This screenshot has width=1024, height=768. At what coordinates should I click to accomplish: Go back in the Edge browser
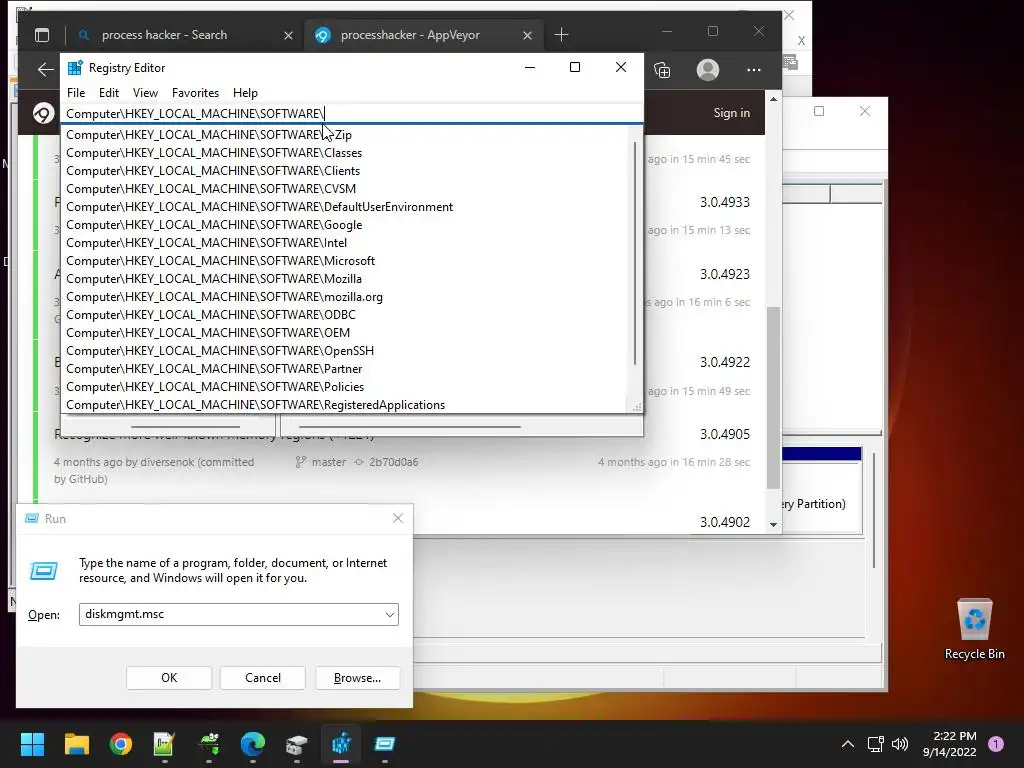[x=45, y=69]
